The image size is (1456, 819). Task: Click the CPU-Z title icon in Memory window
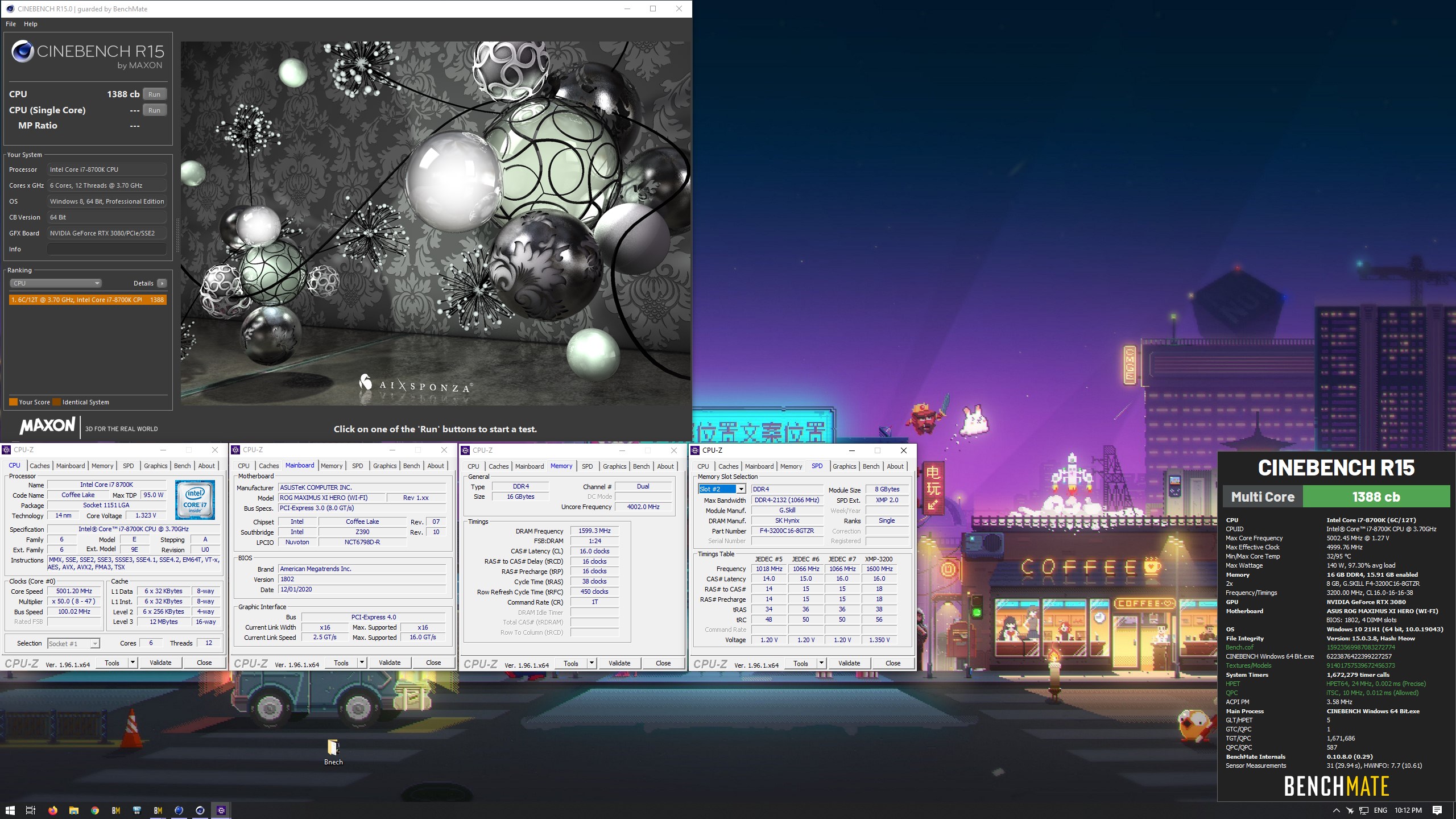[x=465, y=450]
